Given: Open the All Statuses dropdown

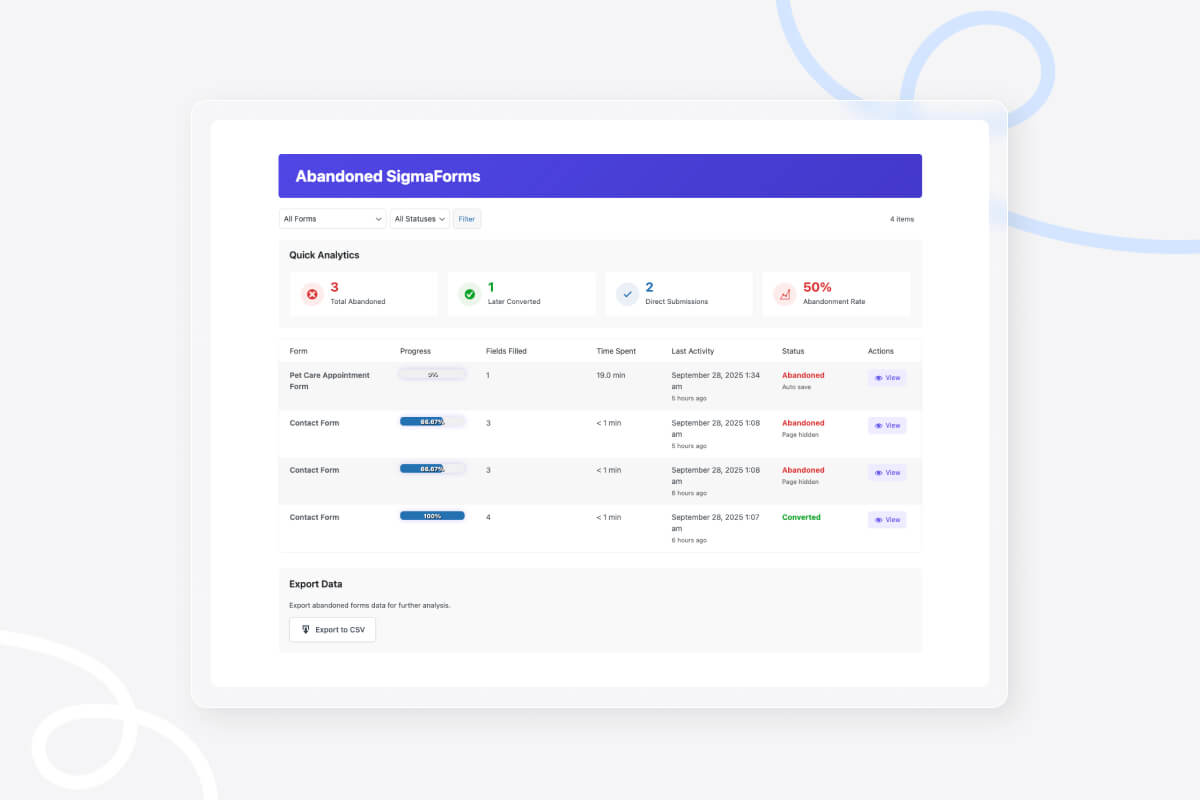Looking at the screenshot, I should click(x=420, y=219).
